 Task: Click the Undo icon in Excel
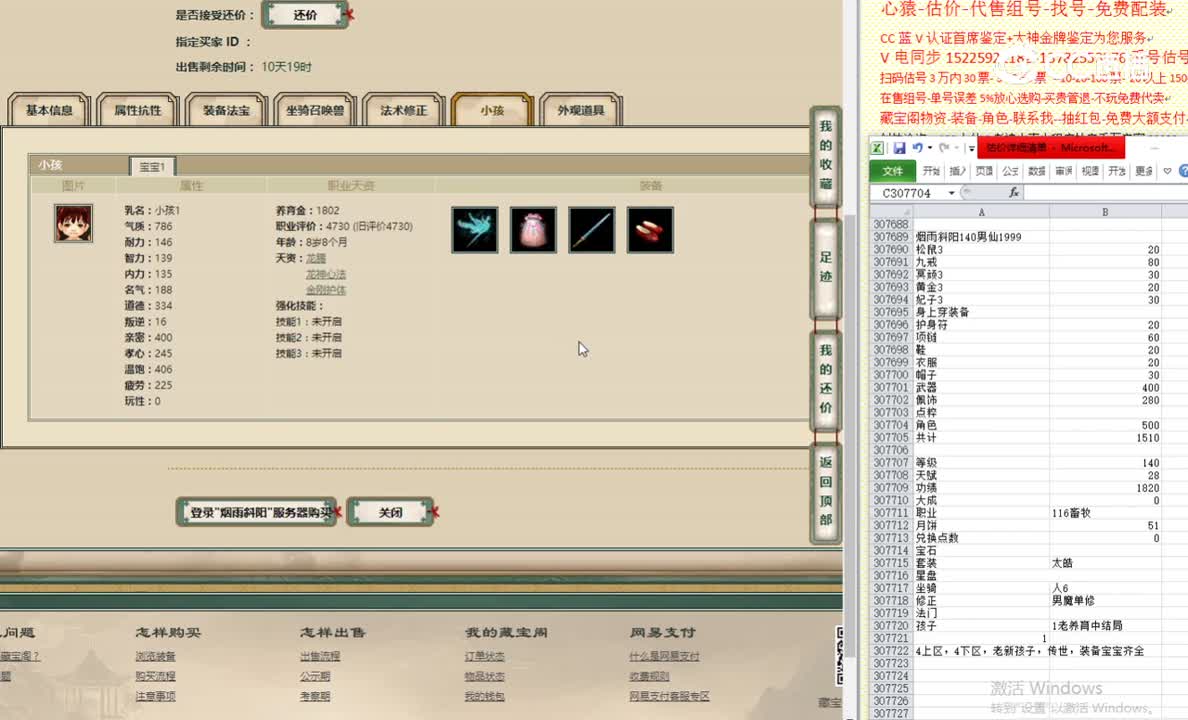[918, 148]
